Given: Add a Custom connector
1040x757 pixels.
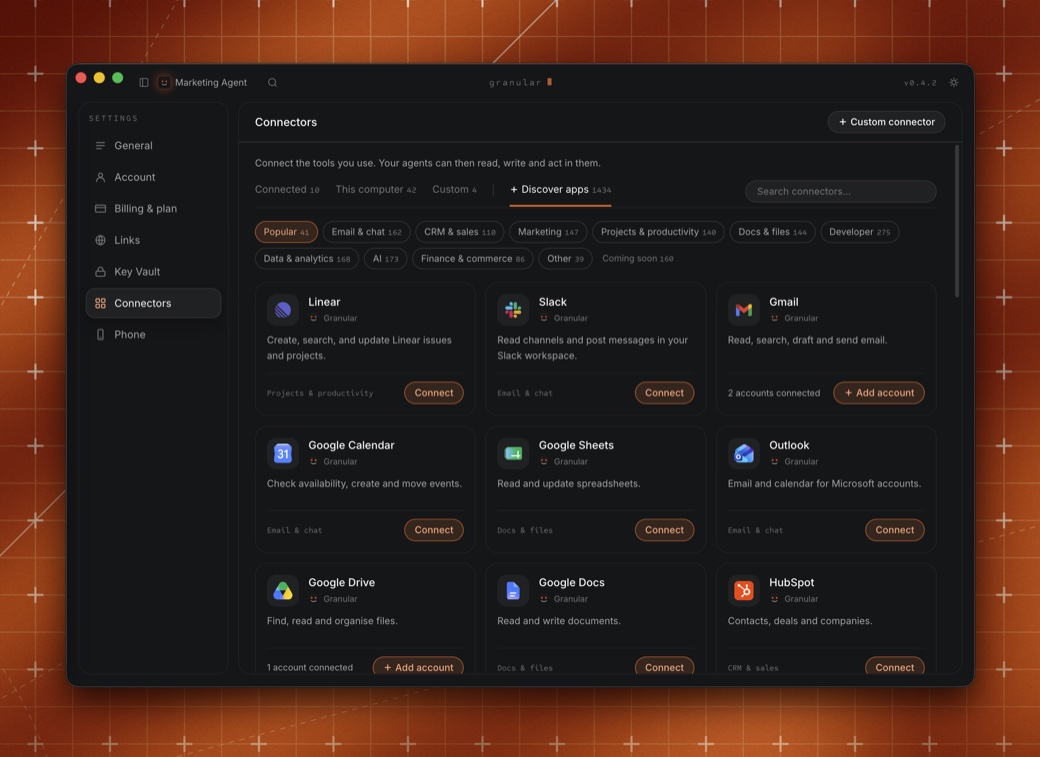Looking at the screenshot, I should click(886, 122).
